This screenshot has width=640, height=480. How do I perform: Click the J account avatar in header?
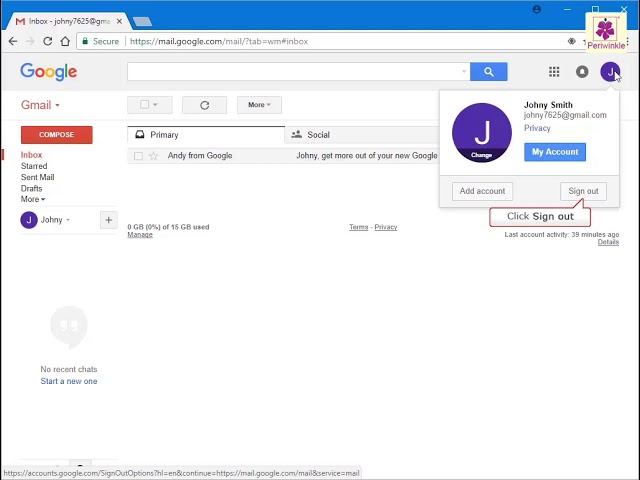pos(610,72)
